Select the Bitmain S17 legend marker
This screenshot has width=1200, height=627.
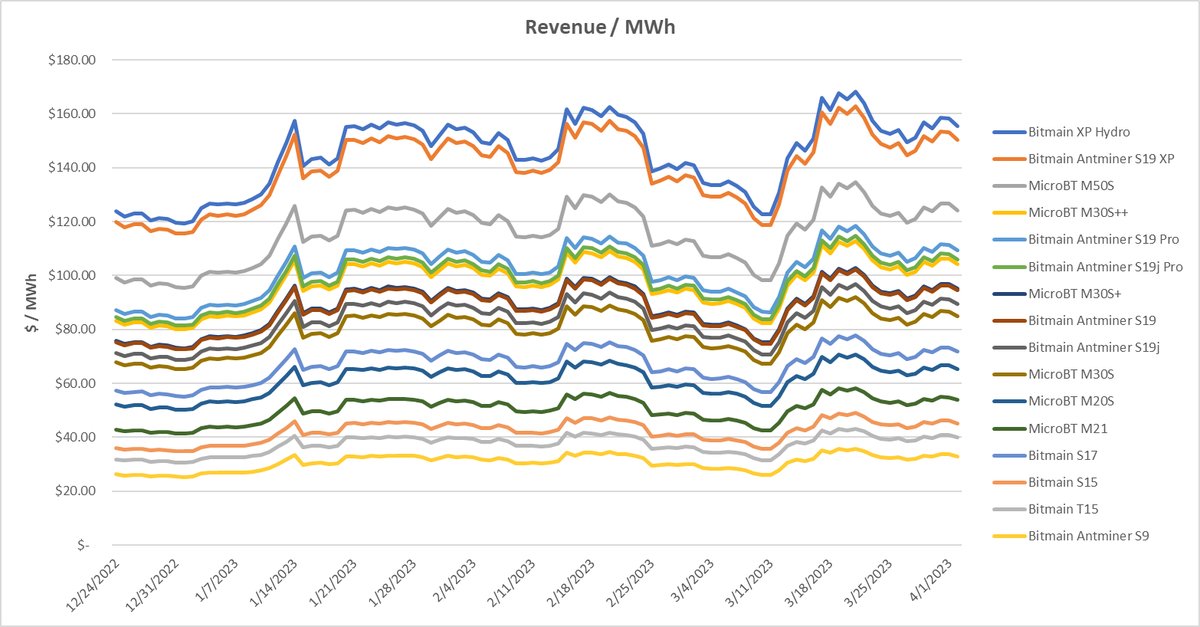pos(1010,455)
